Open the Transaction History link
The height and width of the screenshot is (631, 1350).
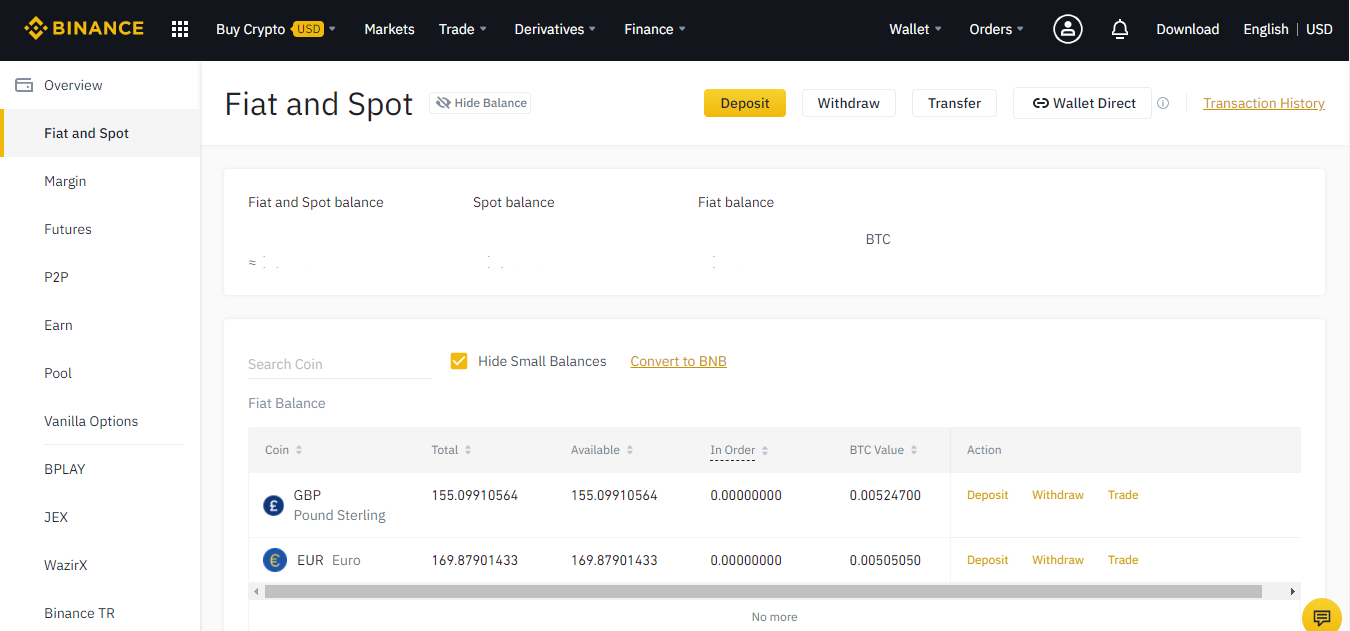click(1263, 103)
